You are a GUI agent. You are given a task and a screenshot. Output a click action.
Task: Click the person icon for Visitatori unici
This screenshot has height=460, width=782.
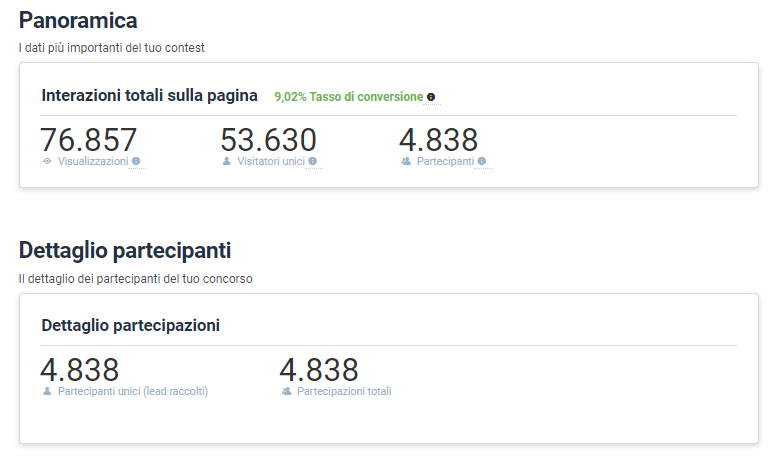(226, 161)
